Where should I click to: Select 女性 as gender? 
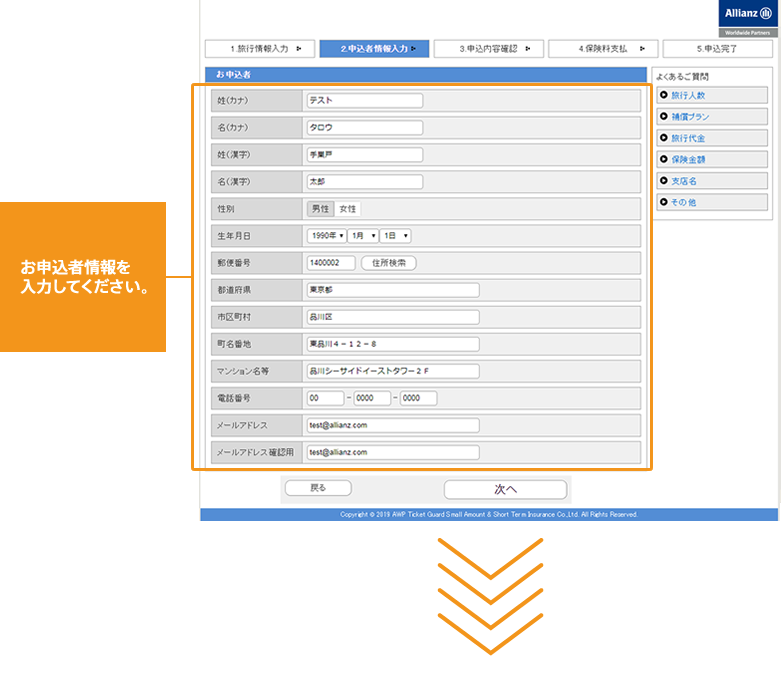pyautogui.click(x=348, y=209)
